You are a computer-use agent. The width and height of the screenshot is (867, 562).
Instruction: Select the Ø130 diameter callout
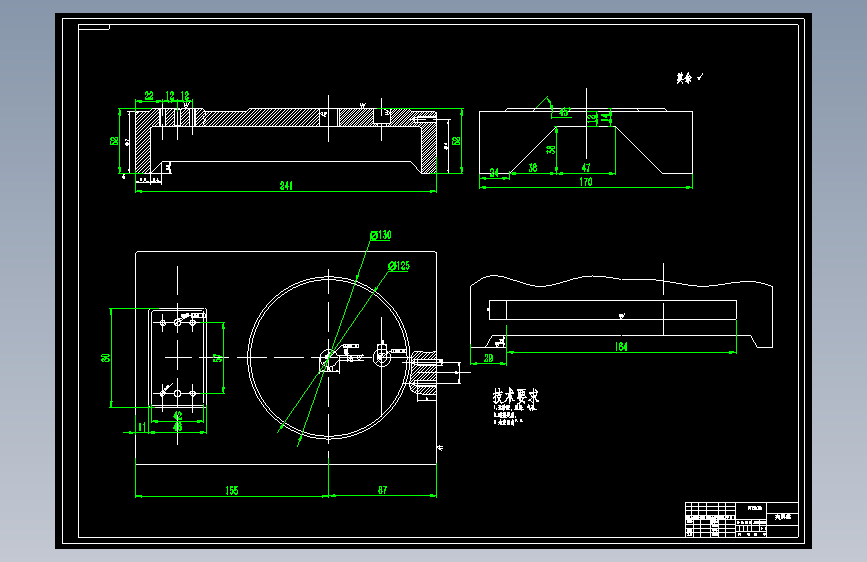(381, 235)
